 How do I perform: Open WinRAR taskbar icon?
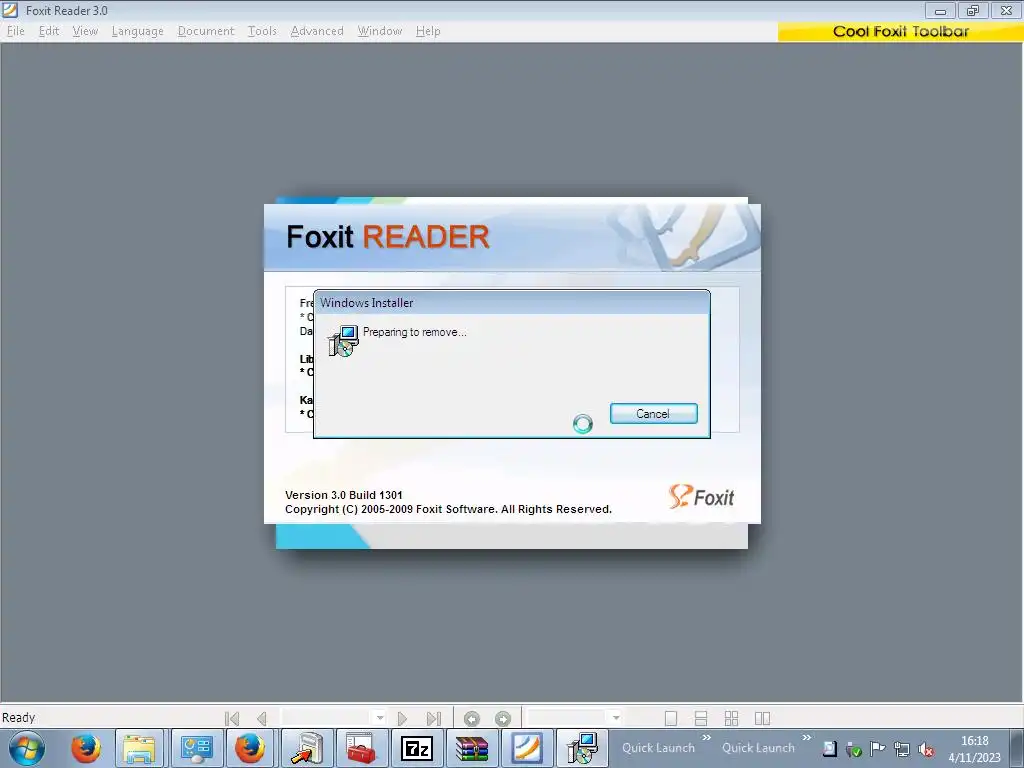[472, 748]
